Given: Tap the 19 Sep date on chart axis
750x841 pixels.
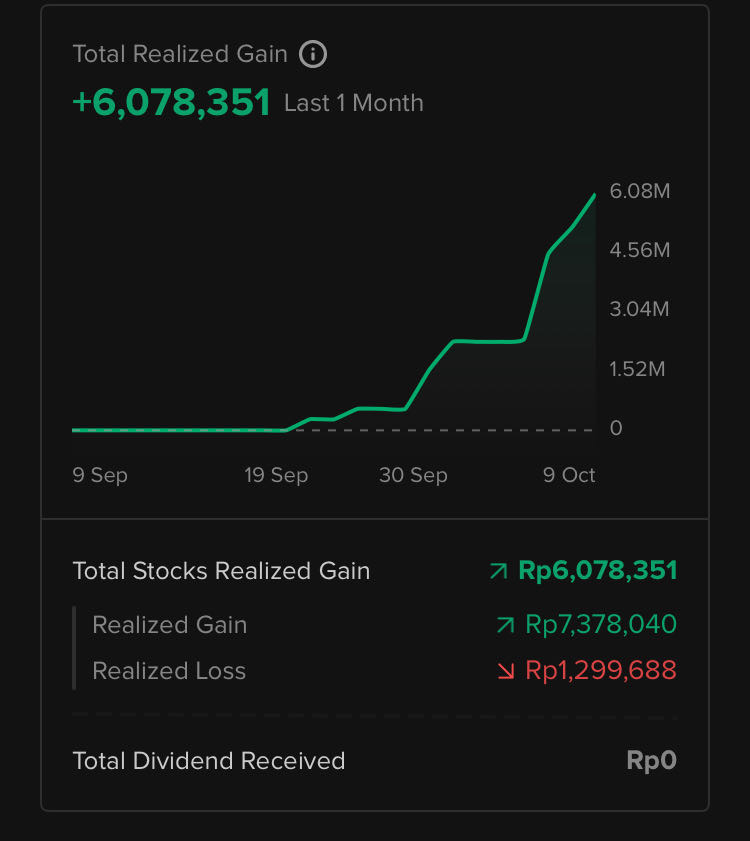Looking at the screenshot, I should click(x=276, y=475).
